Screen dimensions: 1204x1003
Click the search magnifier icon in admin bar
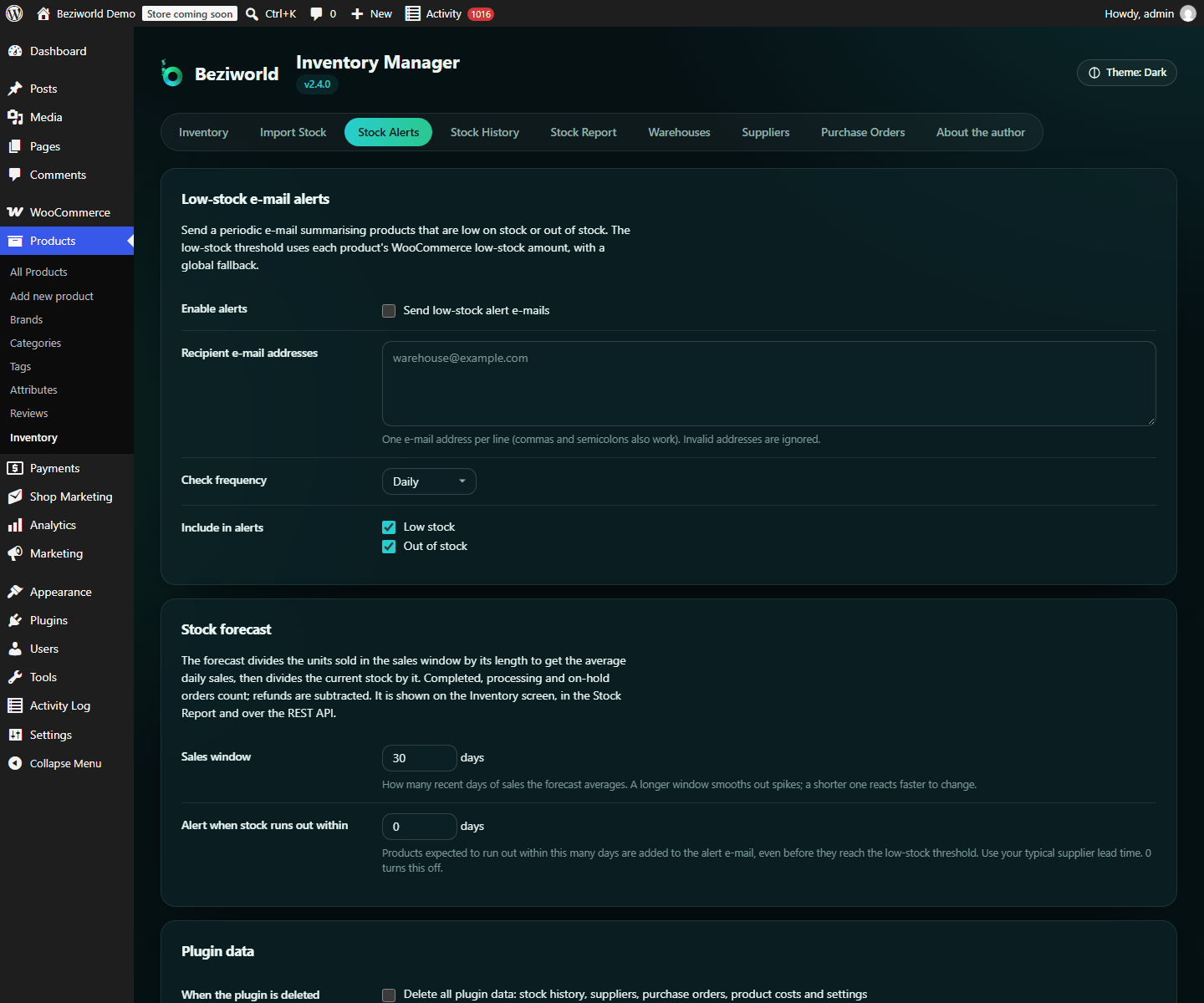(252, 13)
